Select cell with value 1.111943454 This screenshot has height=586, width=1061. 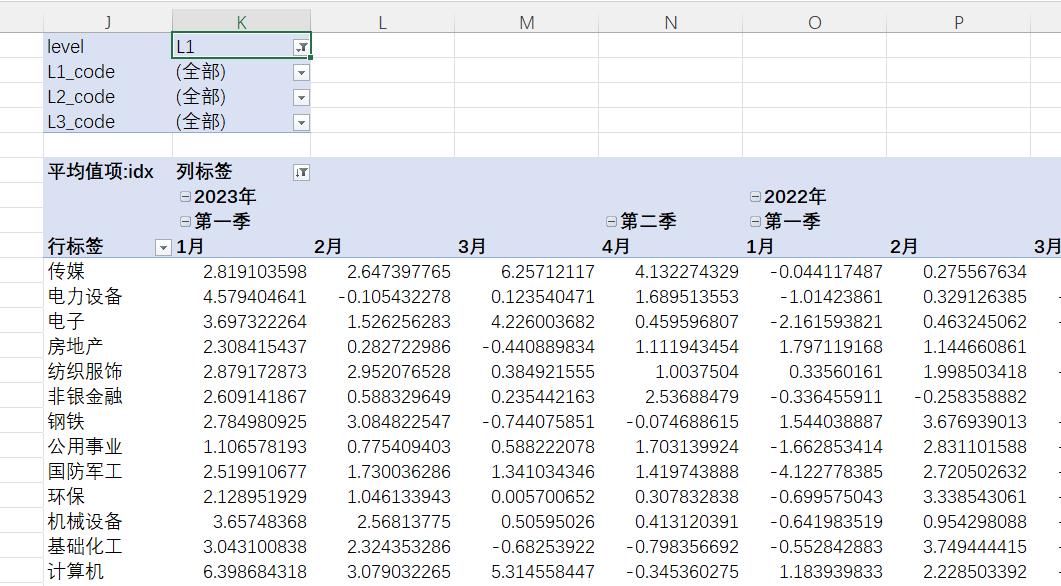(x=671, y=346)
